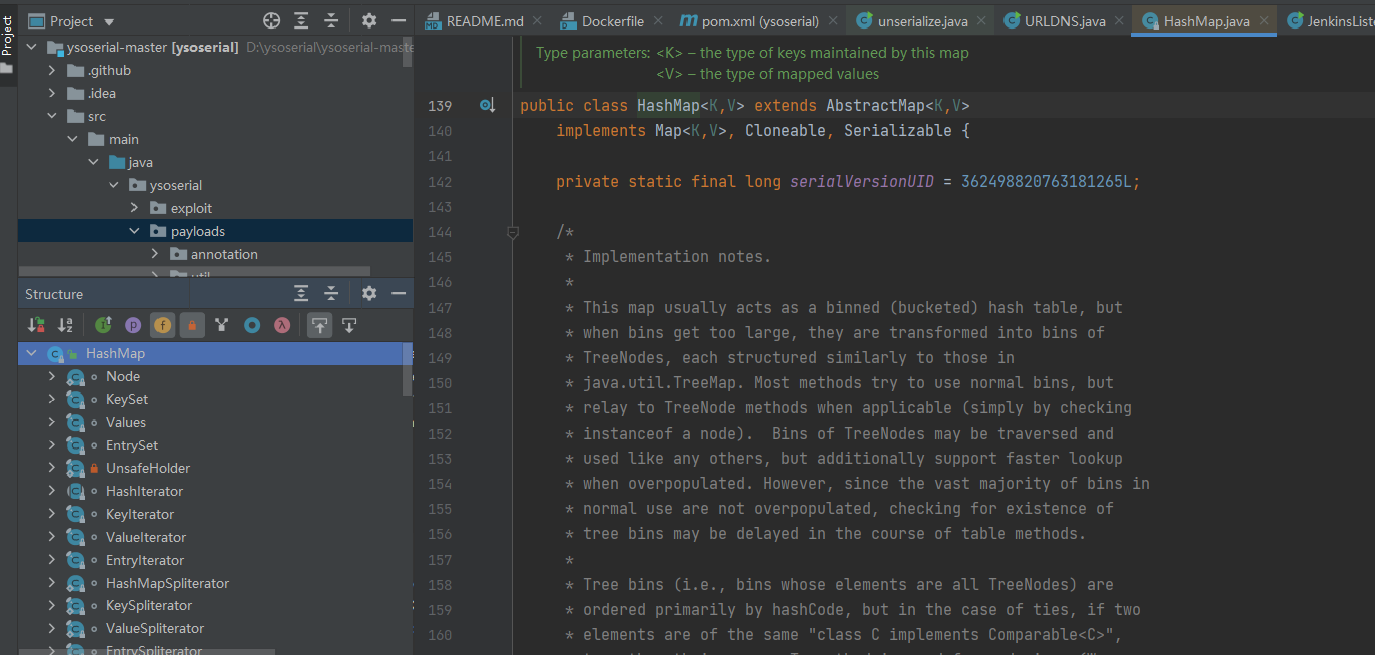Click Select Opened File target icon in Project panel

(271, 20)
